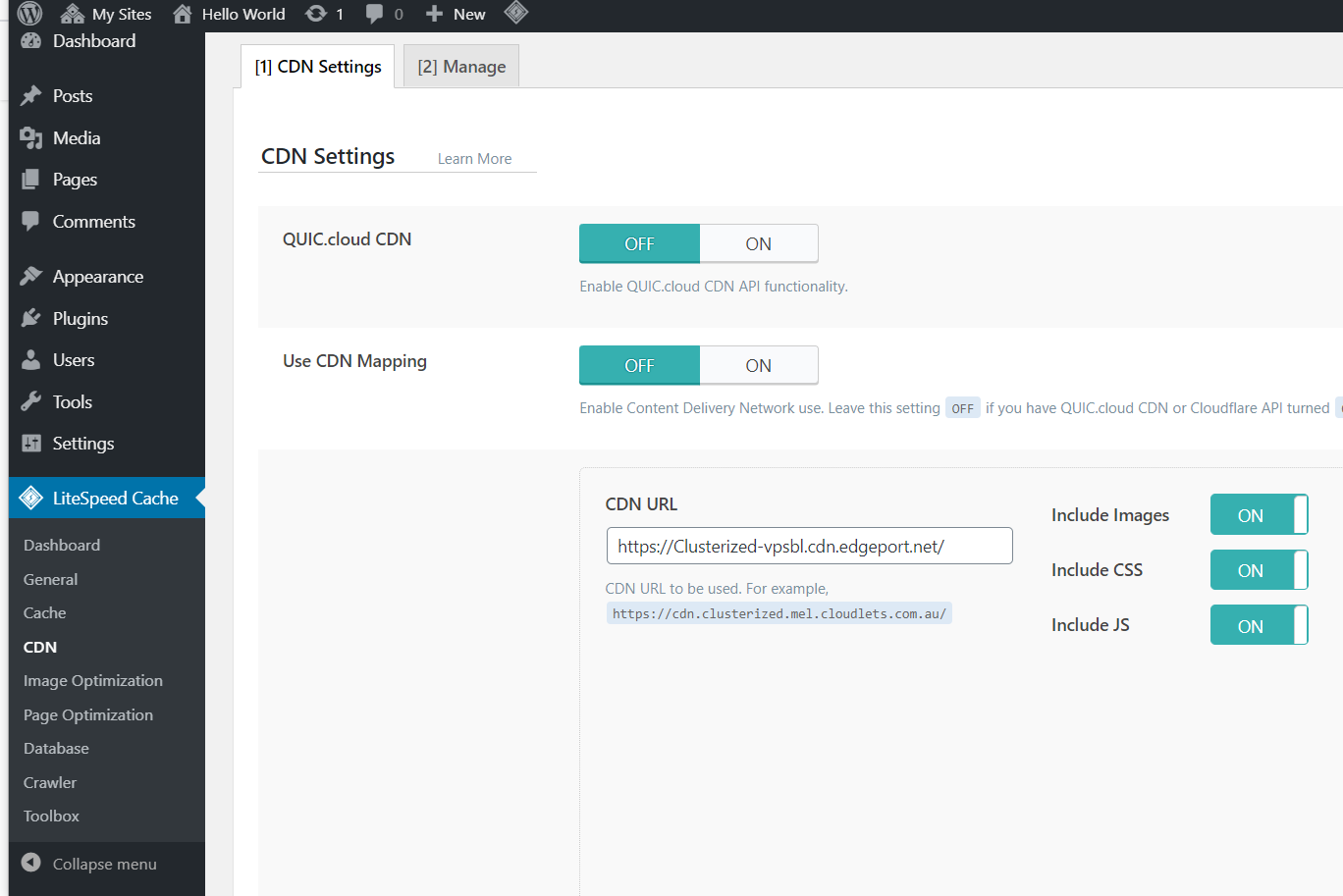Click the New plus icon
The width and height of the screenshot is (1343, 896).
pos(434,14)
